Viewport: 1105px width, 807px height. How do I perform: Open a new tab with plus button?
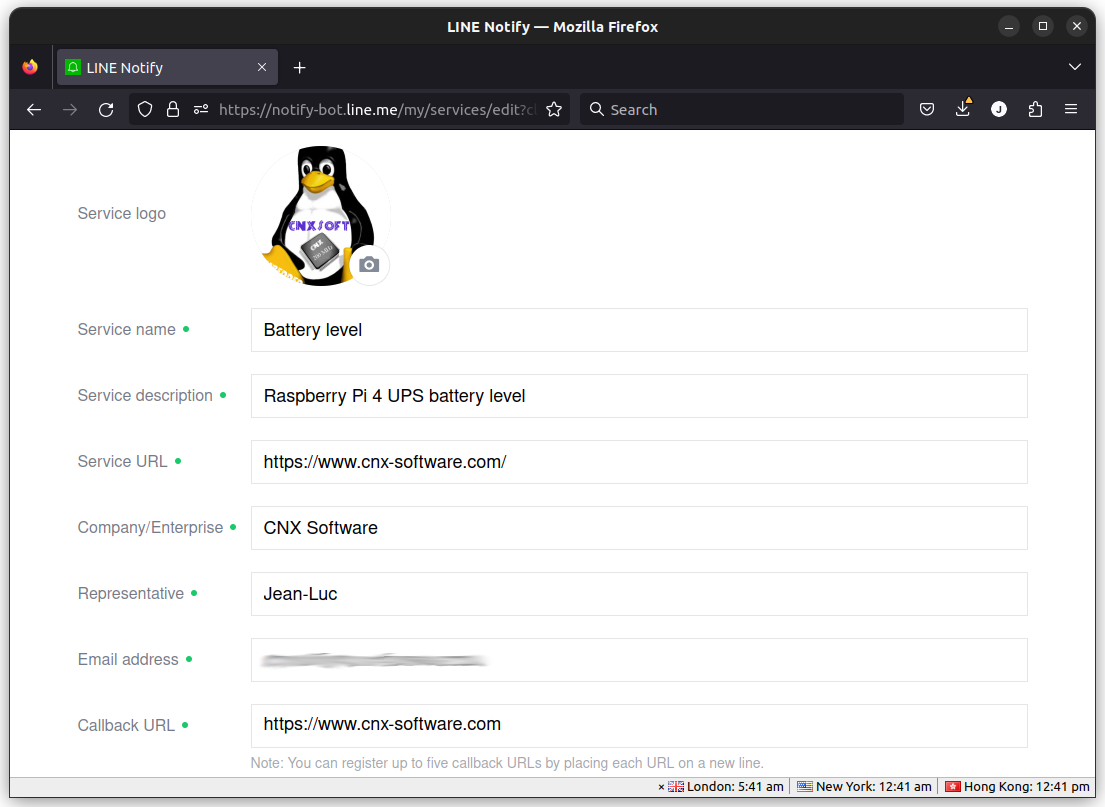(x=300, y=68)
